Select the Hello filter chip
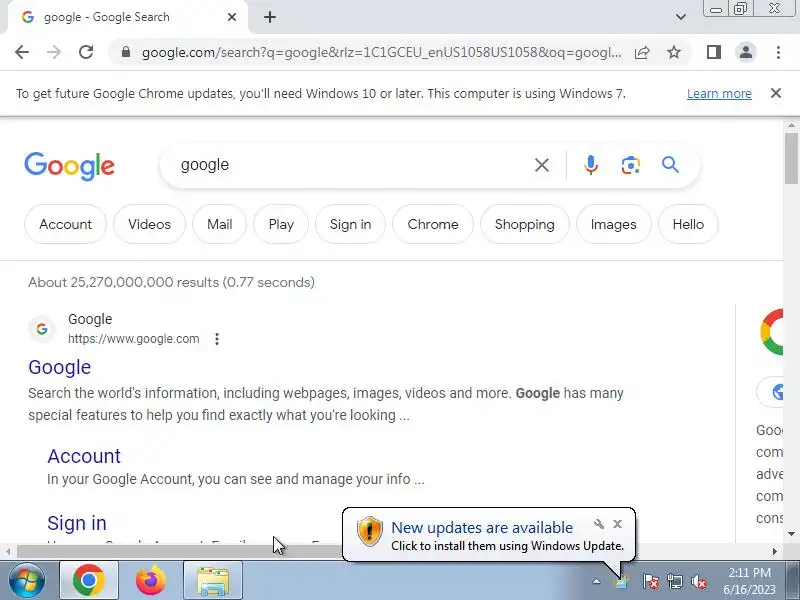 point(688,224)
